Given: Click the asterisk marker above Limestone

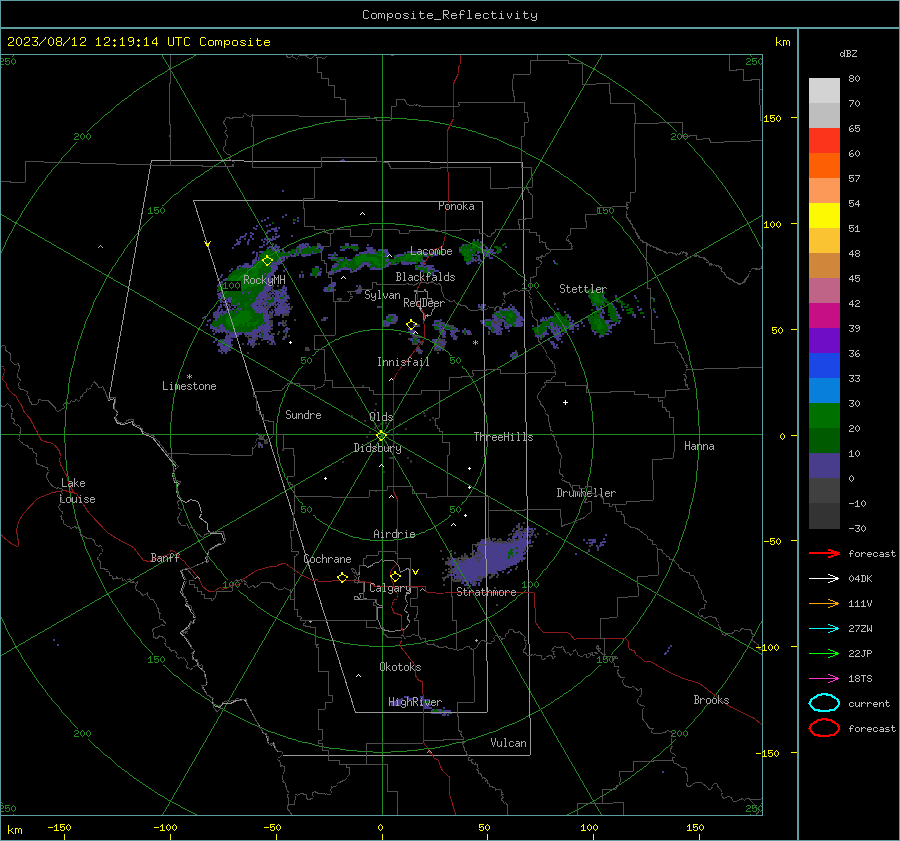Looking at the screenshot, I should tap(189, 377).
